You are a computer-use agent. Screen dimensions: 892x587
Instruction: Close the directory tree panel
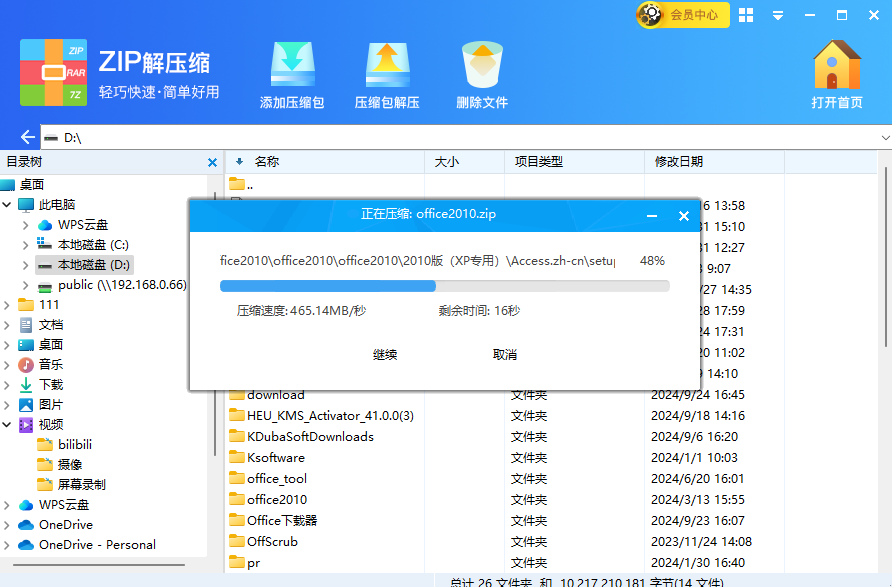[x=212, y=162]
